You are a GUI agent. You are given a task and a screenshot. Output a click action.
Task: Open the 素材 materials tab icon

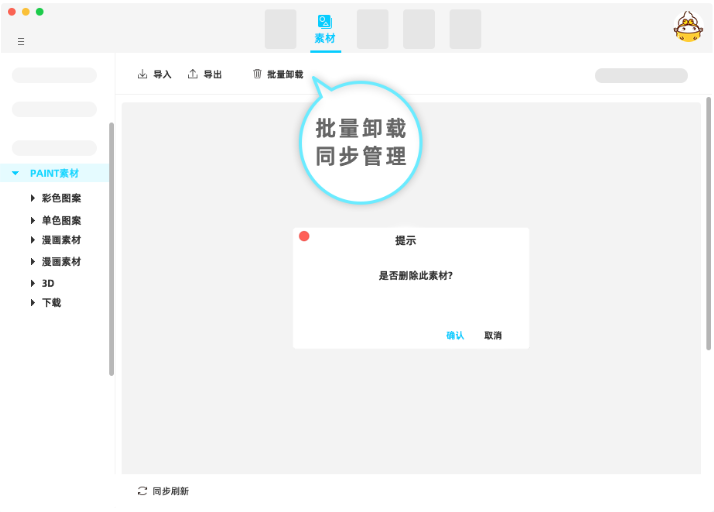pyautogui.click(x=325, y=22)
